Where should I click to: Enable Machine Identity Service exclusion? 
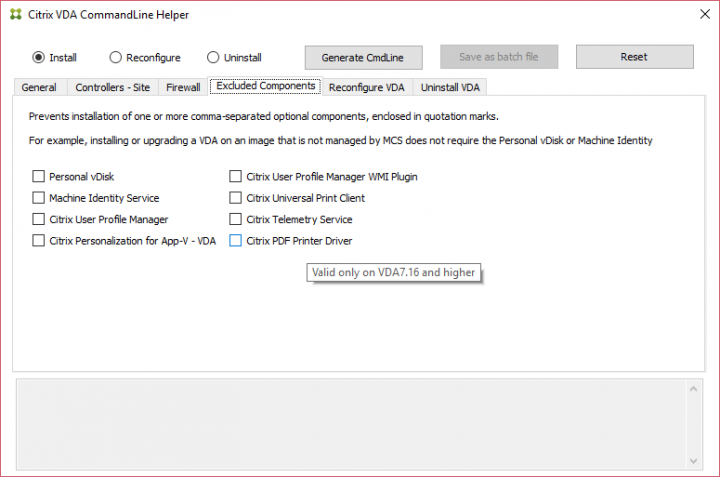[x=39, y=198]
